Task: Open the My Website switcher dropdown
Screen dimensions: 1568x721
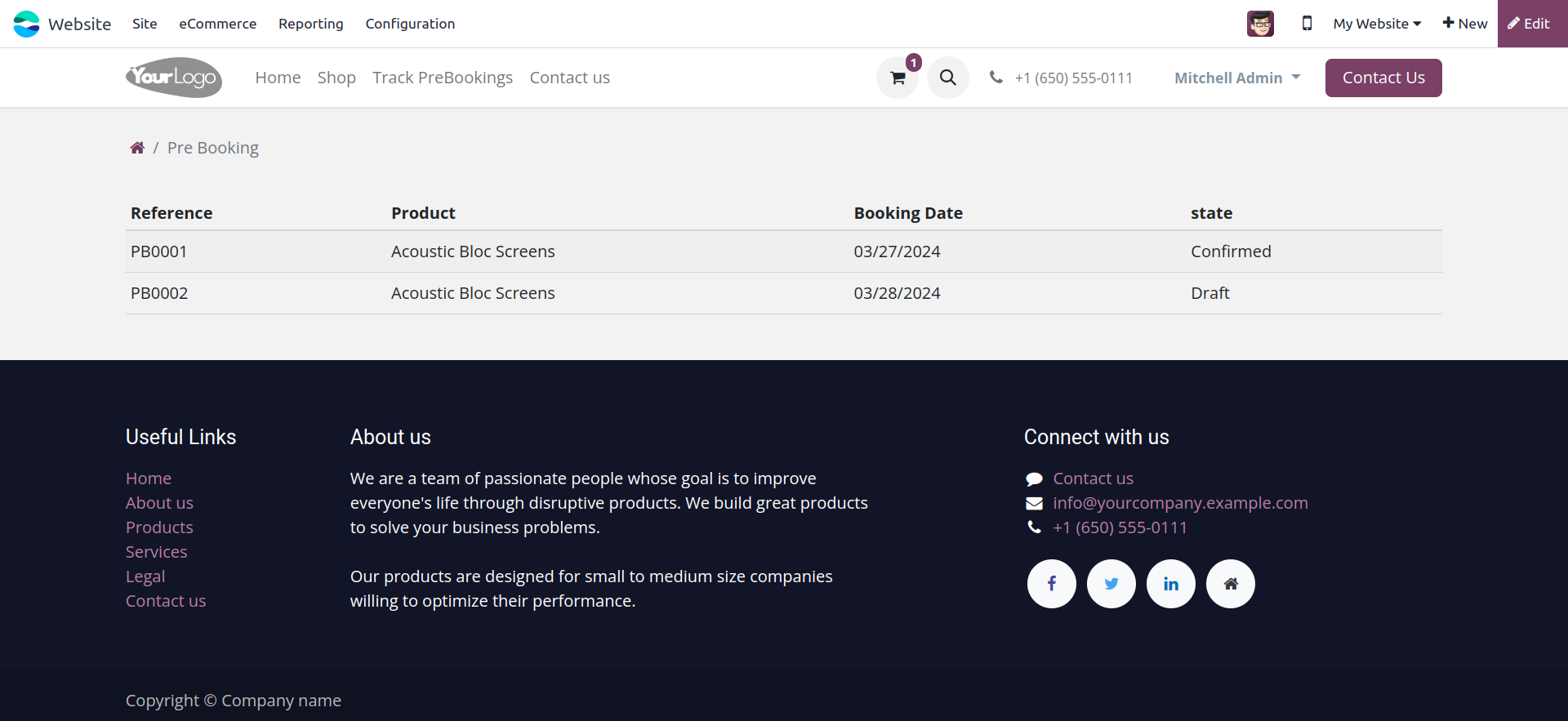Action: (x=1377, y=24)
